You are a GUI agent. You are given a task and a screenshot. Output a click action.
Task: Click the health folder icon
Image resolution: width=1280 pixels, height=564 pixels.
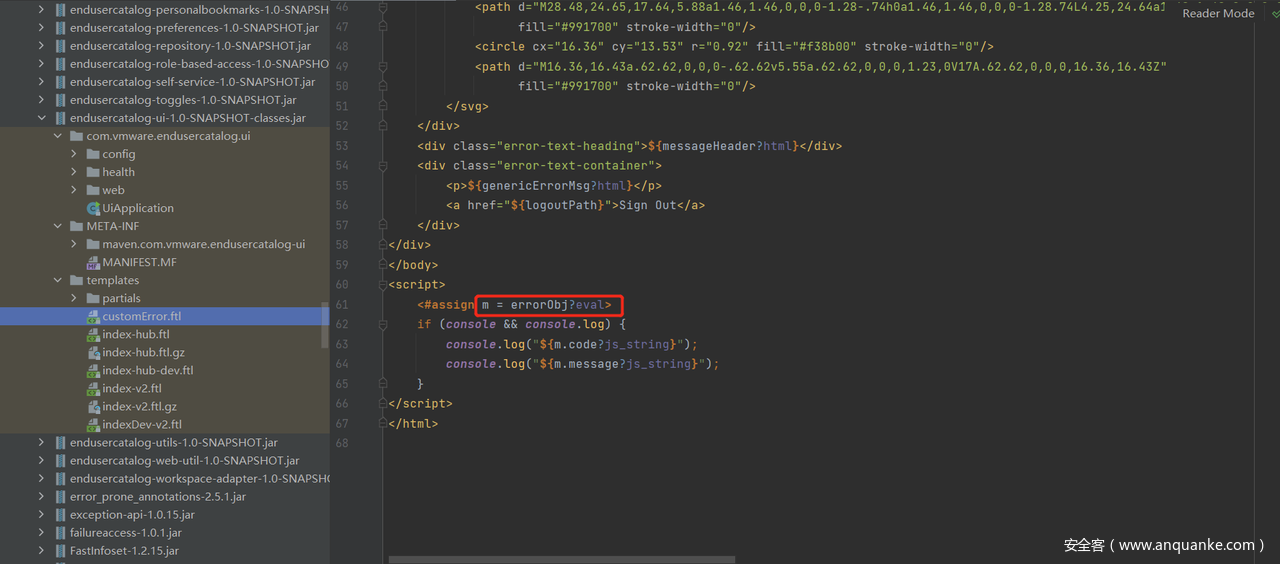(93, 172)
